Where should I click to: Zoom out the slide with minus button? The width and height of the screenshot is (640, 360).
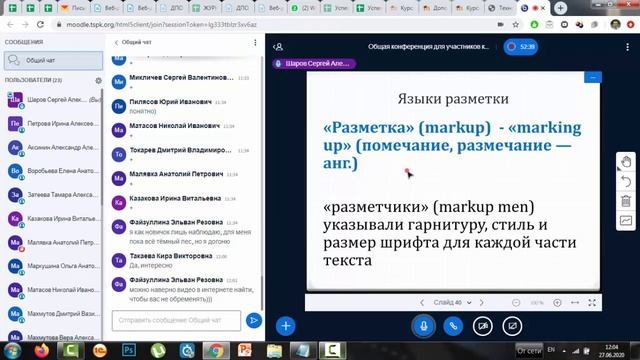516,303
